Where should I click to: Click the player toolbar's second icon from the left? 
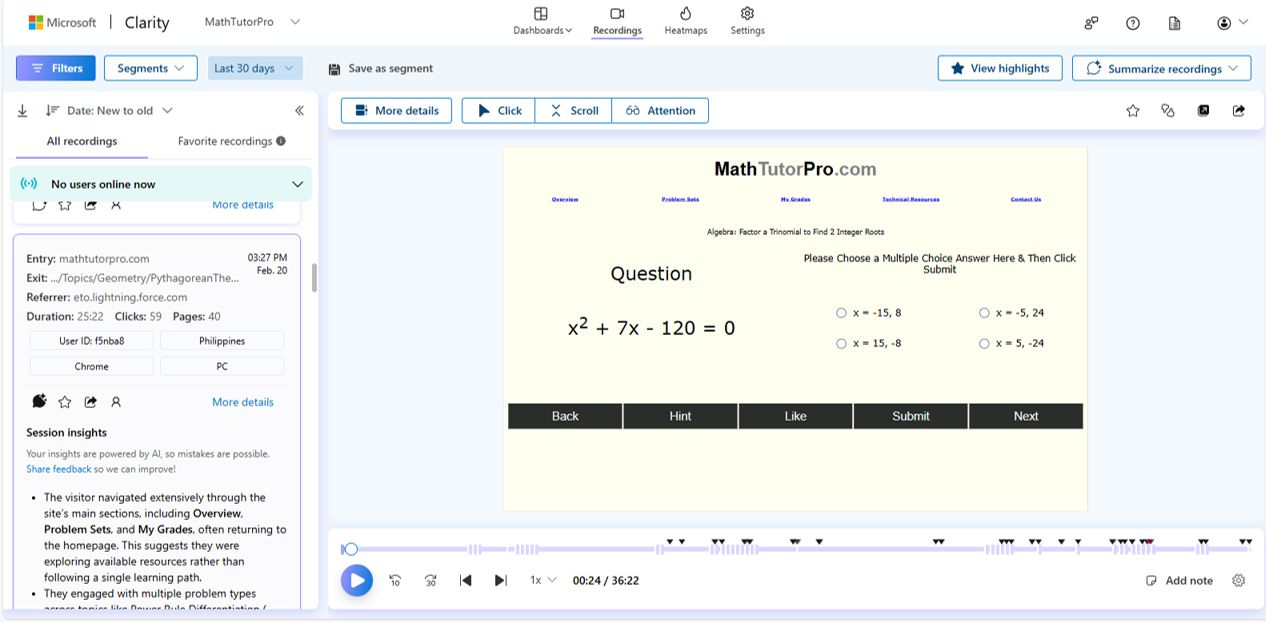[x=1168, y=111]
